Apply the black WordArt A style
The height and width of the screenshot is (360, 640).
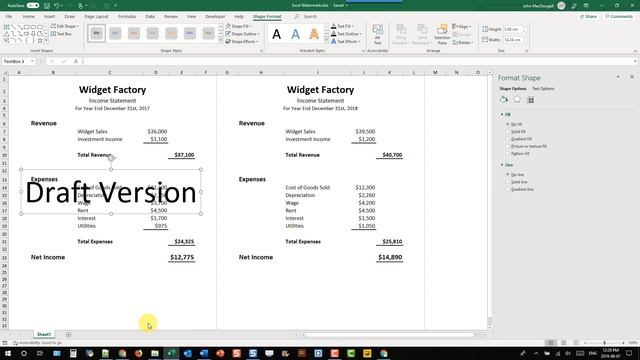277,34
